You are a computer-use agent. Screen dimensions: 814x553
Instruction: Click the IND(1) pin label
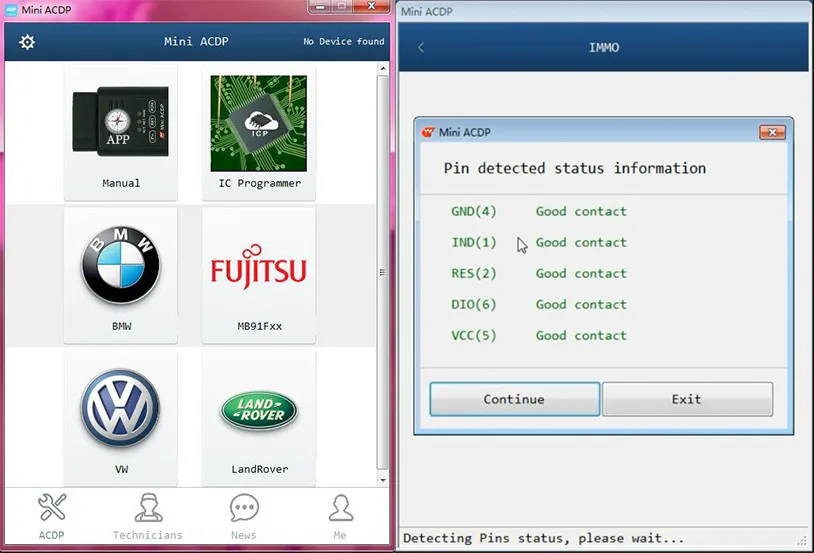(x=473, y=242)
